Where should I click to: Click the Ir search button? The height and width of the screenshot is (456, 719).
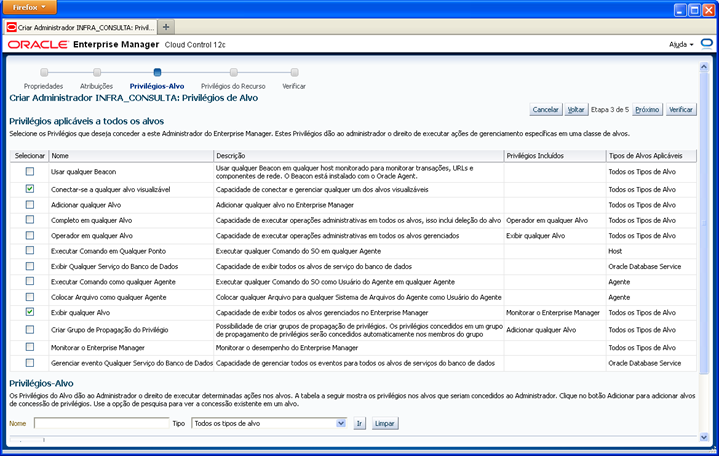tap(360, 423)
